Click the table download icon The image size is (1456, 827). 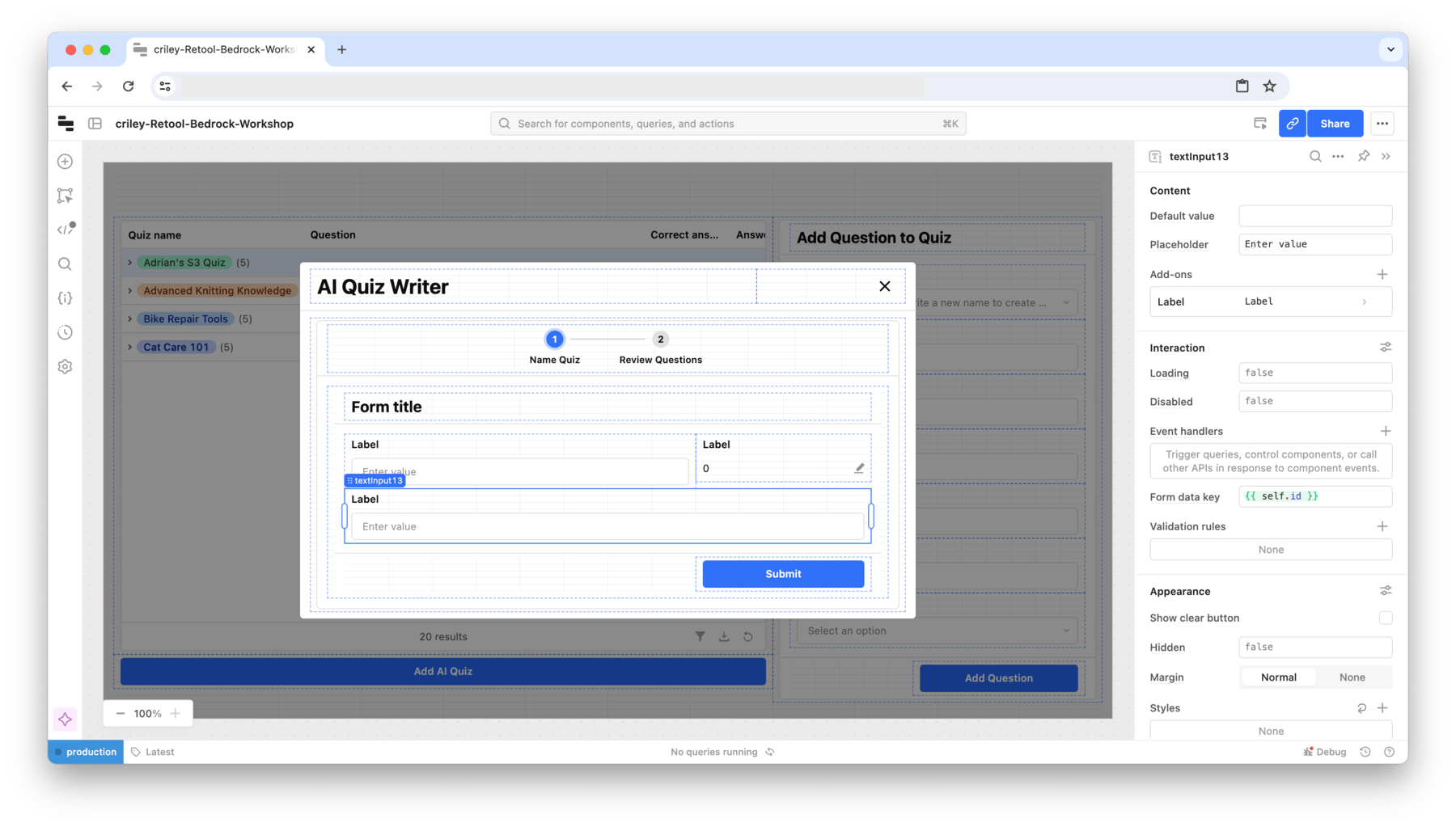pos(724,637)
